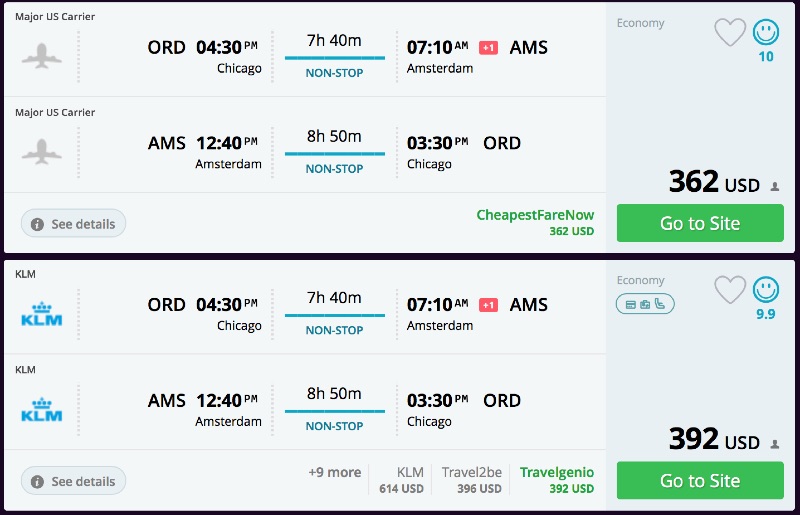Click the gray airplane icon for Chicago departure

tap(42, 56)
